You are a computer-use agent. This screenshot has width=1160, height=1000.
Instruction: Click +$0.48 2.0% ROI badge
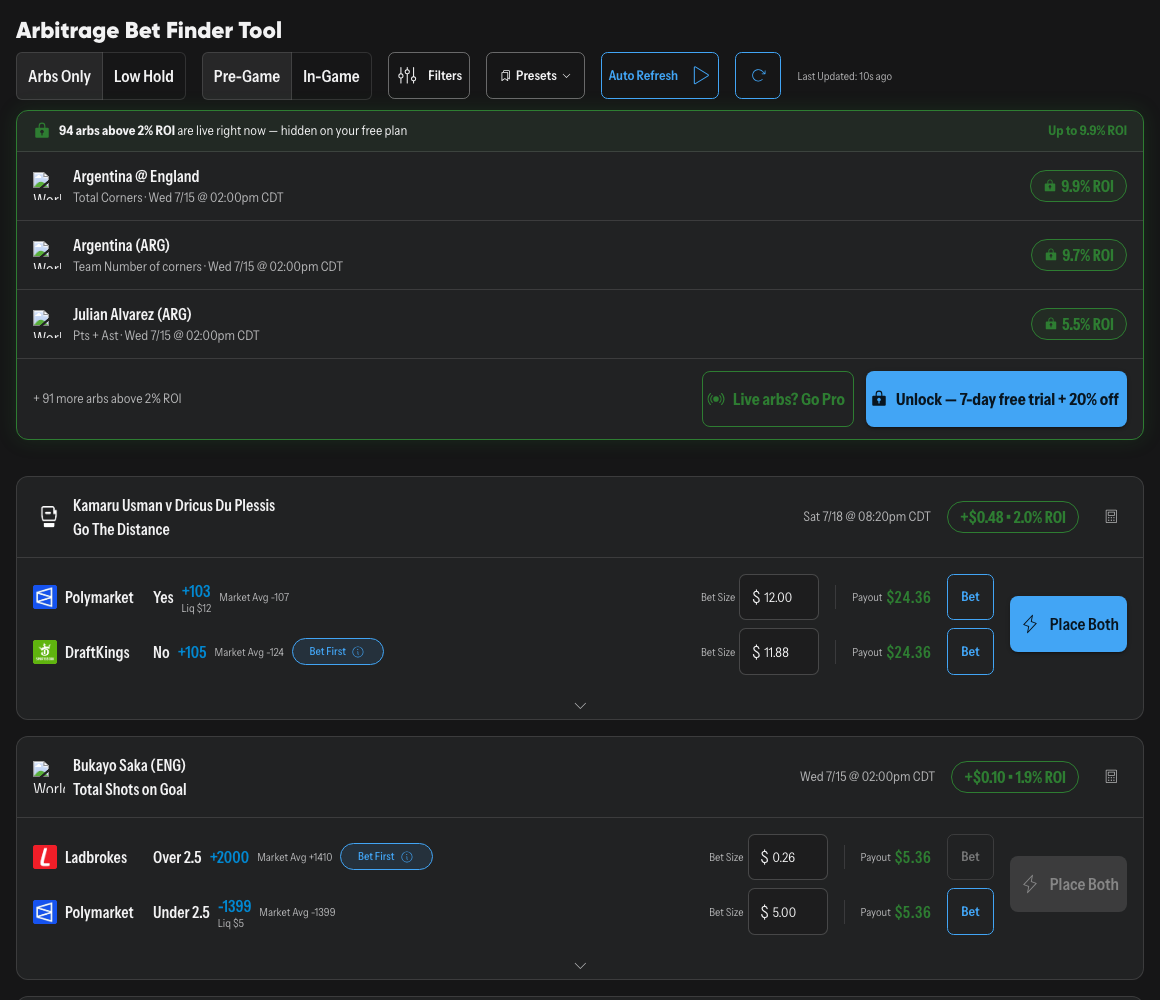(1012, 517)
